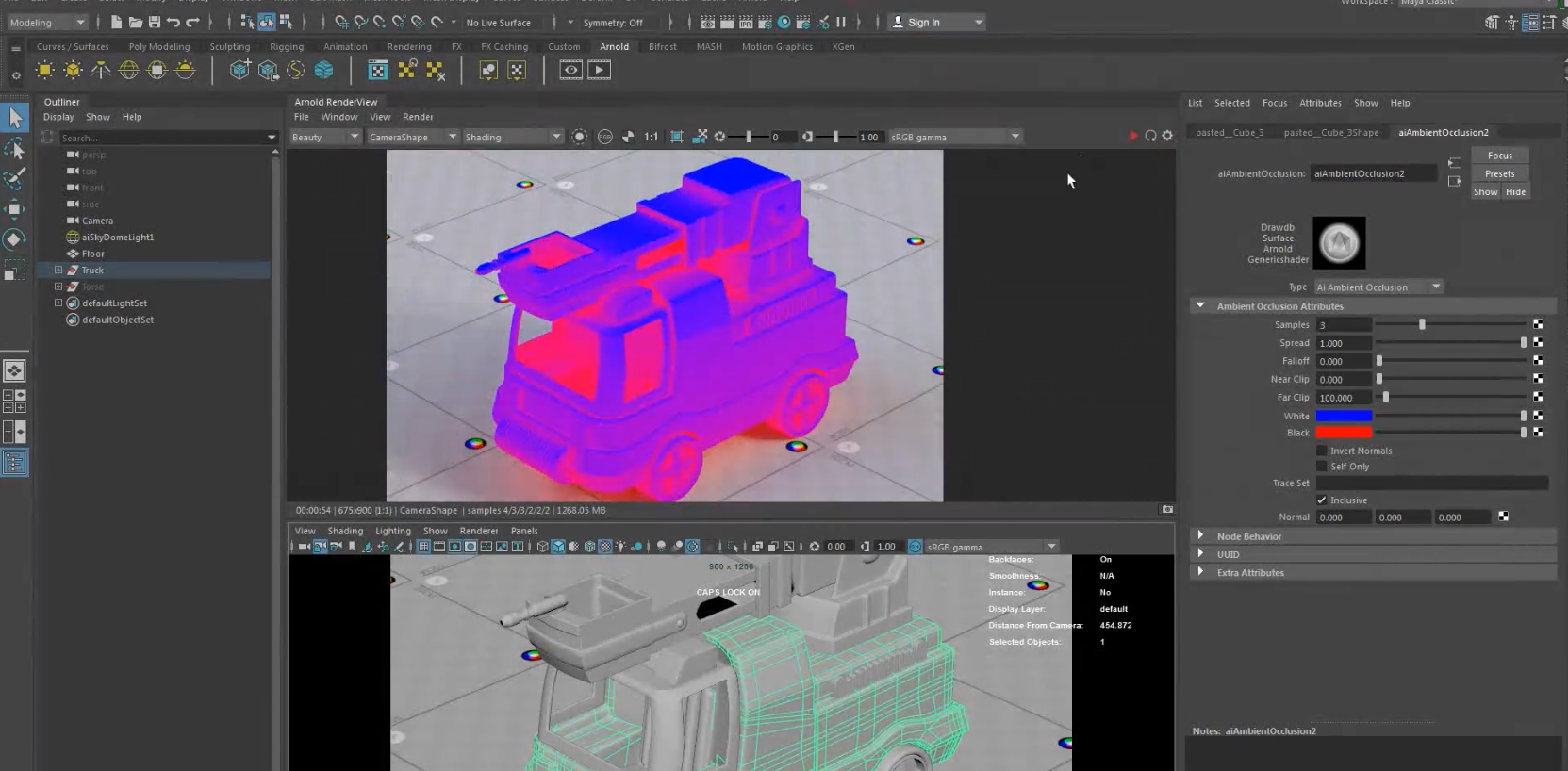Open the Ai Ambient Occlusion Type dropdown
Image resolution: width=1568 pixels, height=771 pixels.
(x=1378, y=287)
